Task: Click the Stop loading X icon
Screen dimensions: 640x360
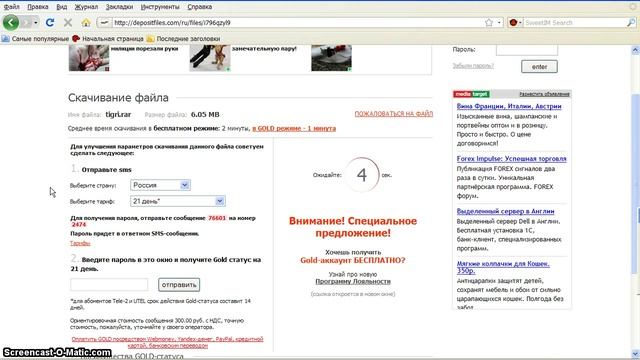Action: 68,22
